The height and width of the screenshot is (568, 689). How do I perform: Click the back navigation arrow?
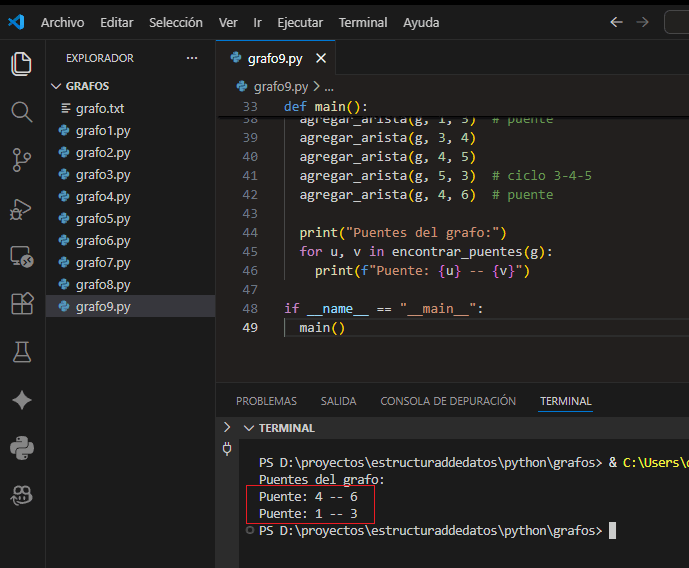(x=617, y=22)
